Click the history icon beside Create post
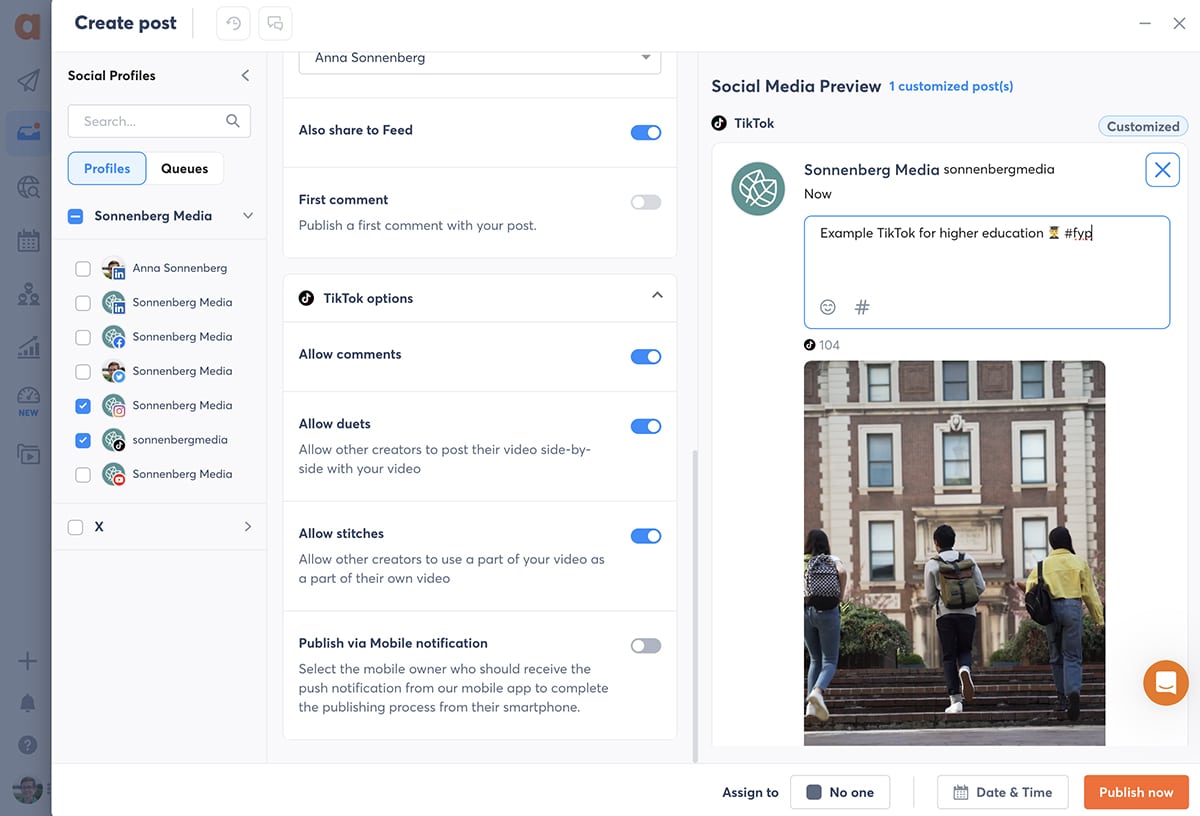1200x816 pixels. [x=233, y=24]
